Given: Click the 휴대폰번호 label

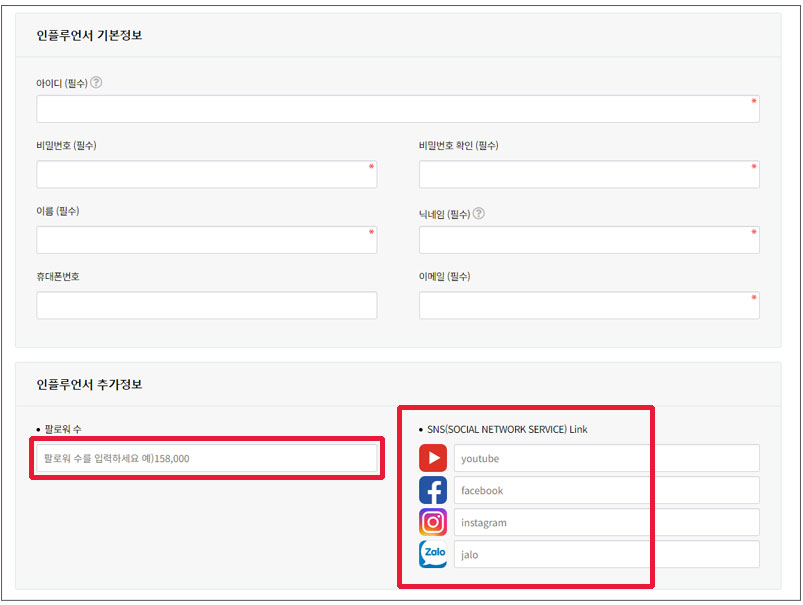Looking at the screenshot, I should 57,277.
